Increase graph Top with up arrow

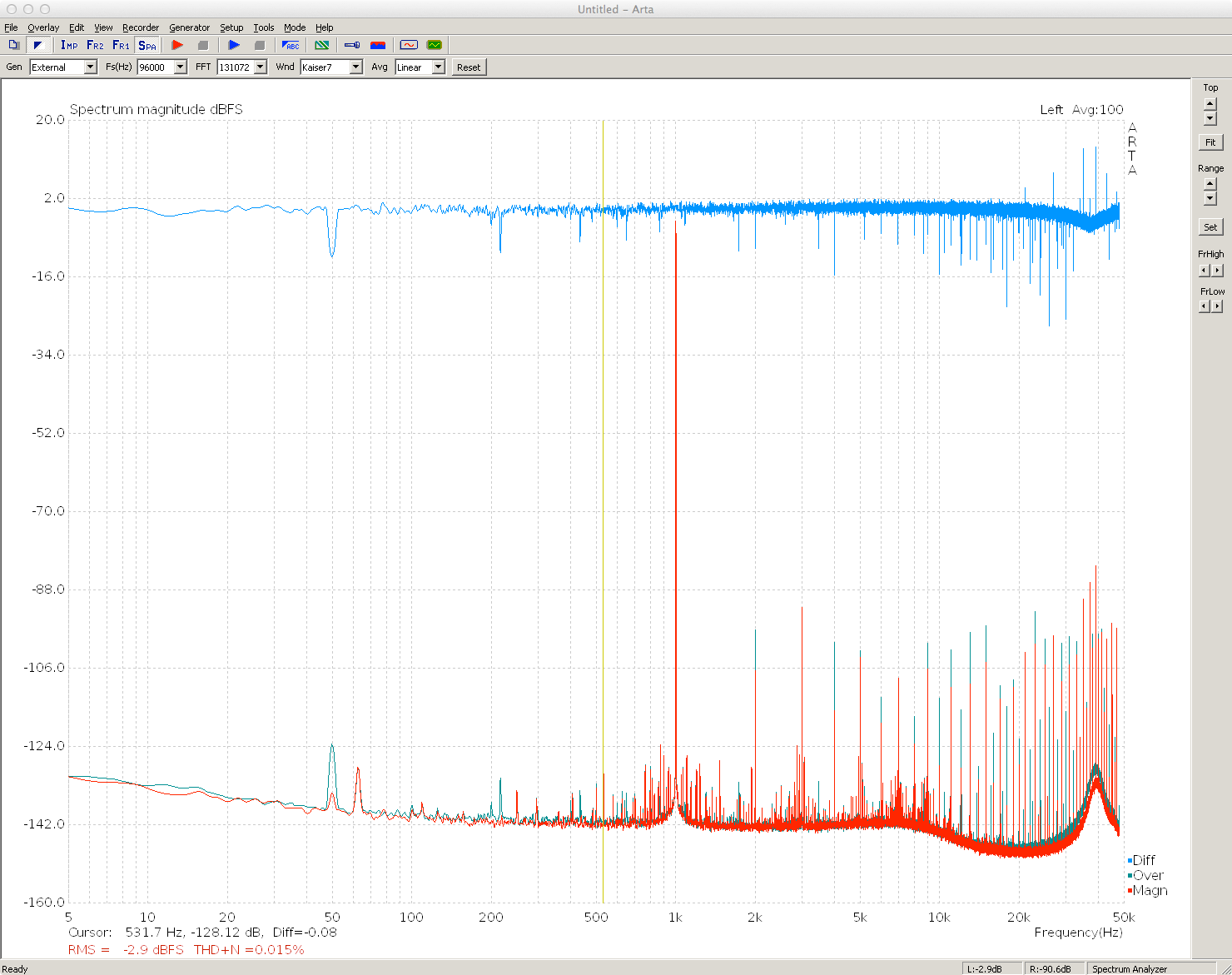[x=1210, y=105]
